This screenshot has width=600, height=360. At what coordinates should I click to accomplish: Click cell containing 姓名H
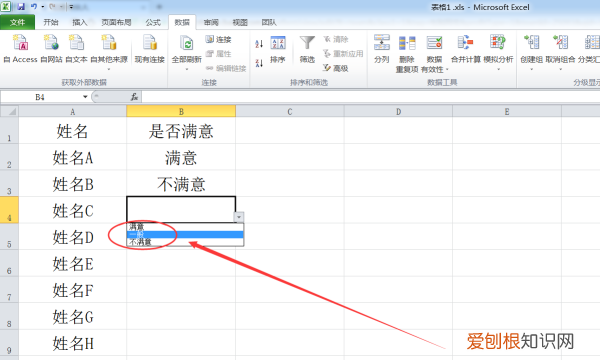coord(73,343)
